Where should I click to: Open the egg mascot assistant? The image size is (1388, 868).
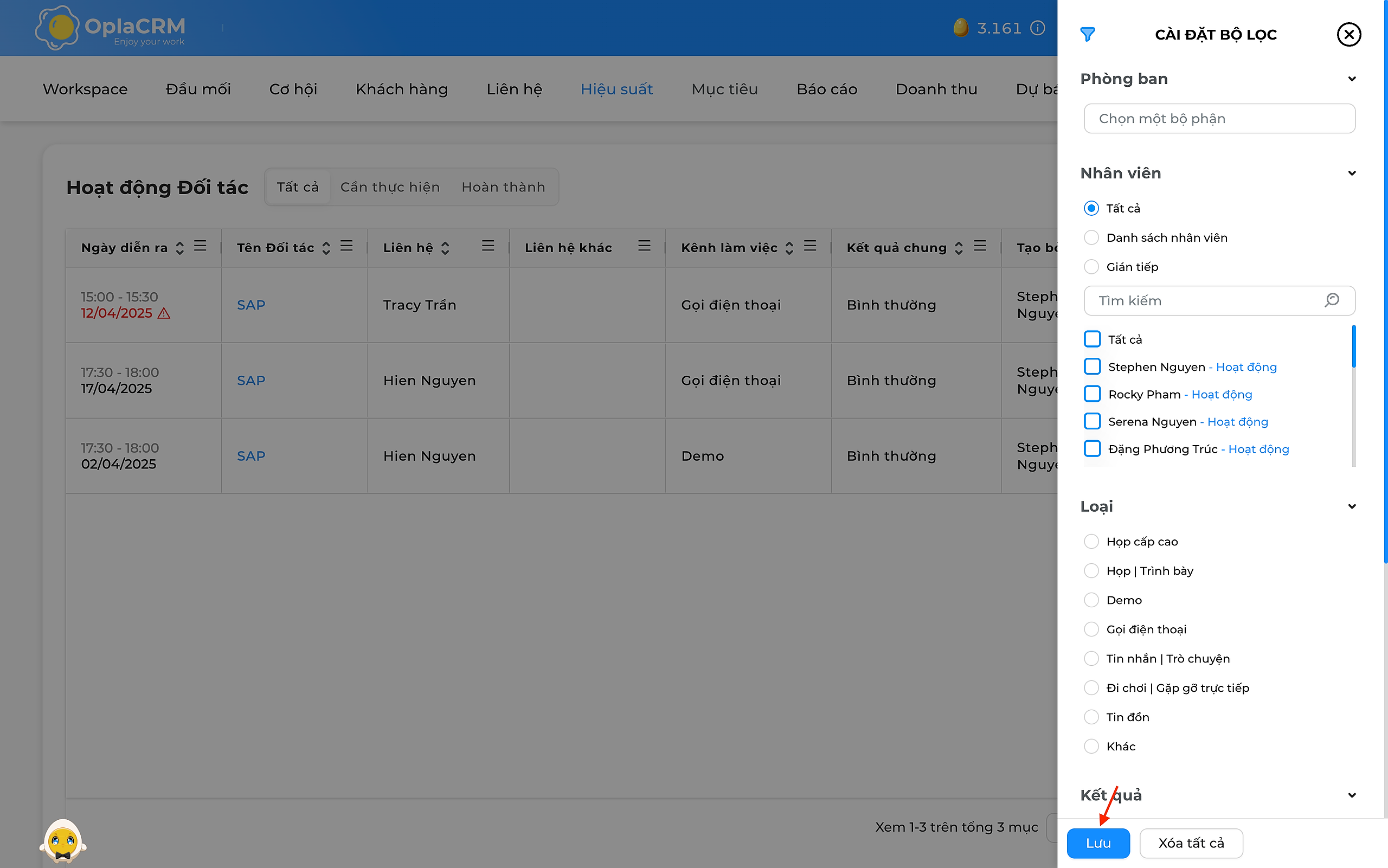[62, 841]
